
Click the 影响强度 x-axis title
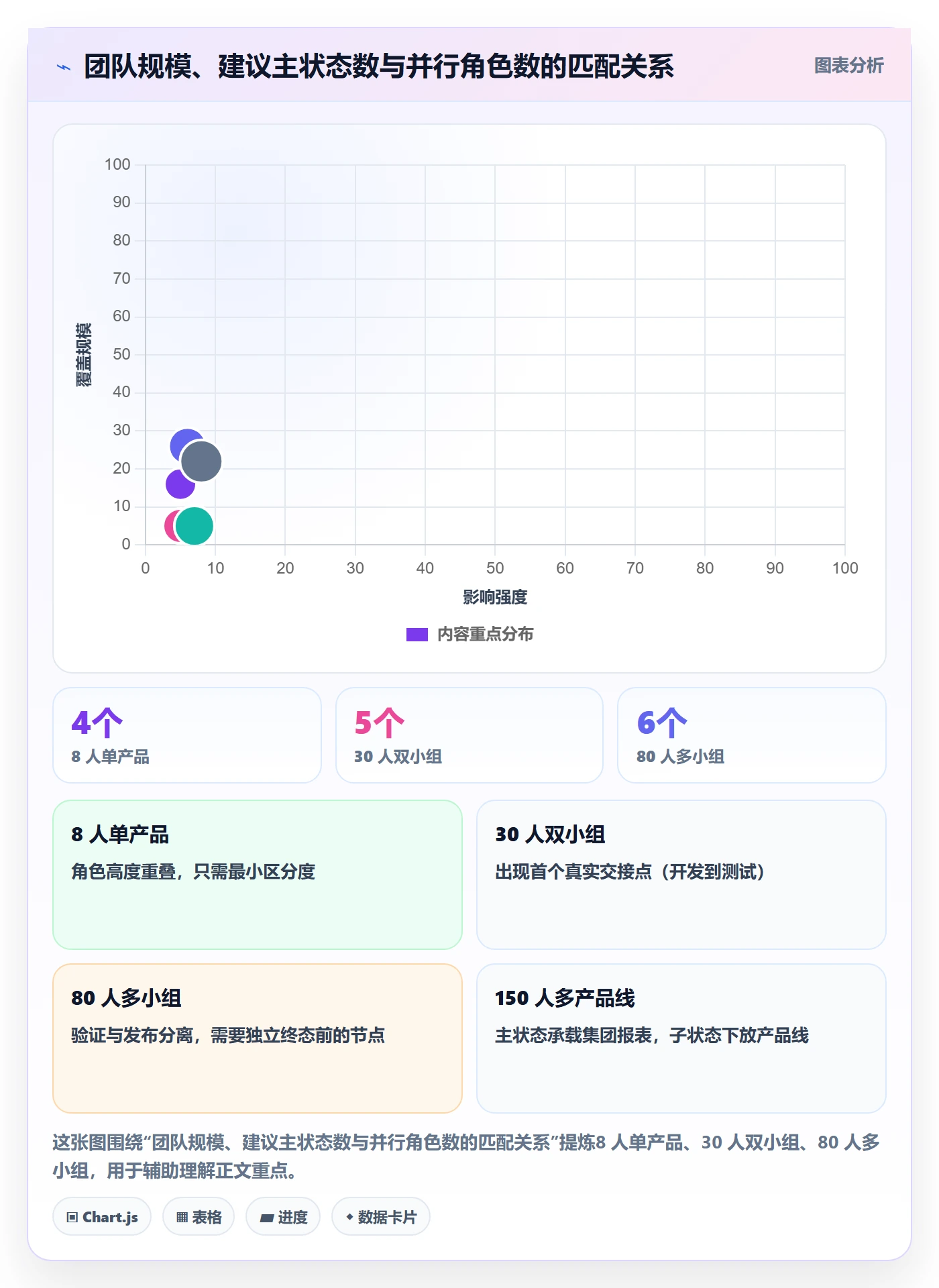click(495, 597)
